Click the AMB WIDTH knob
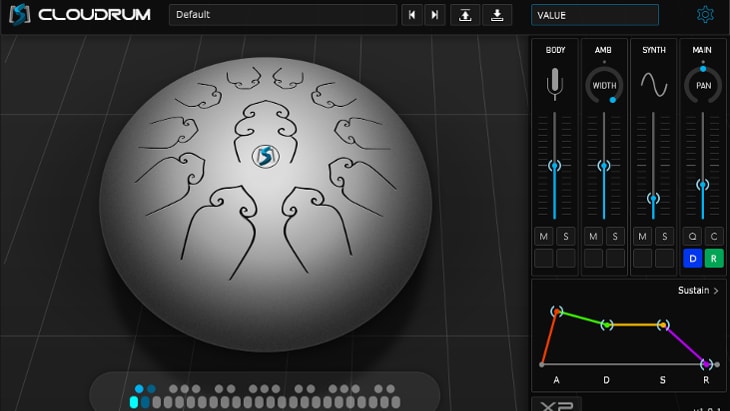Image resolution: width=730 pixels, height=411 pixels. (x=604, y=85)
